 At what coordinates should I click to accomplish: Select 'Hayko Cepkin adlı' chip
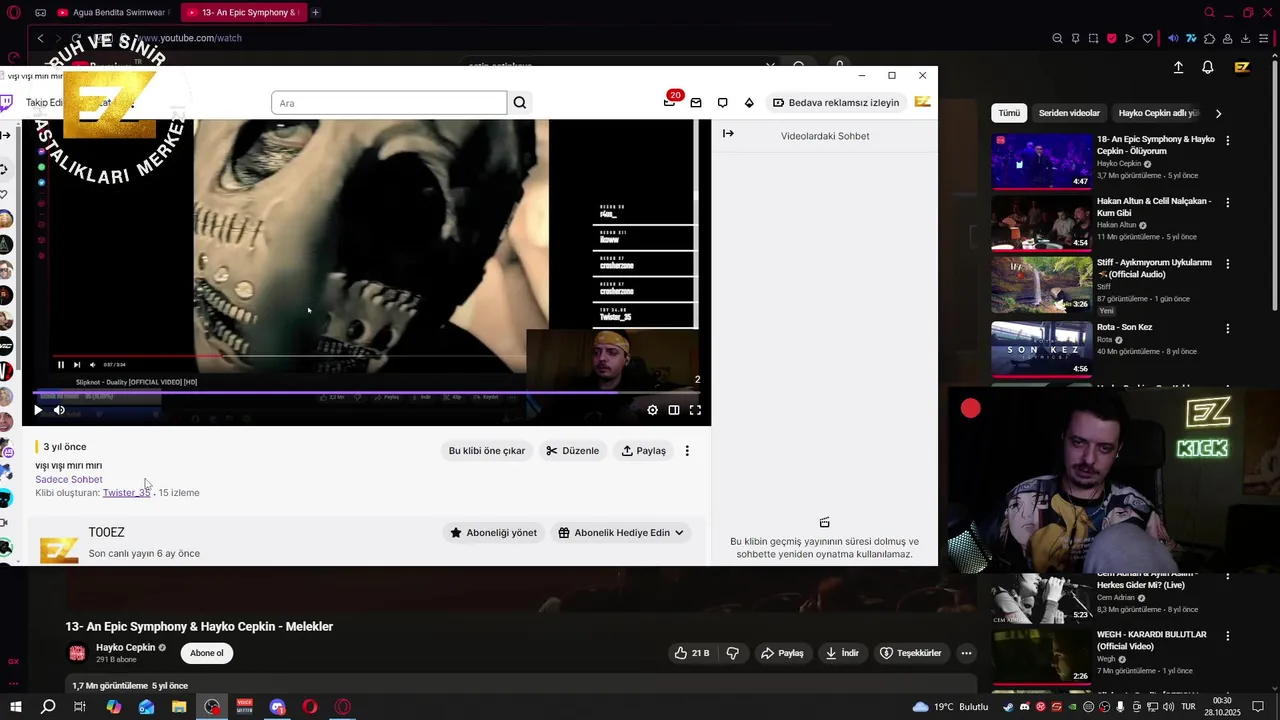pos(1157,113)
